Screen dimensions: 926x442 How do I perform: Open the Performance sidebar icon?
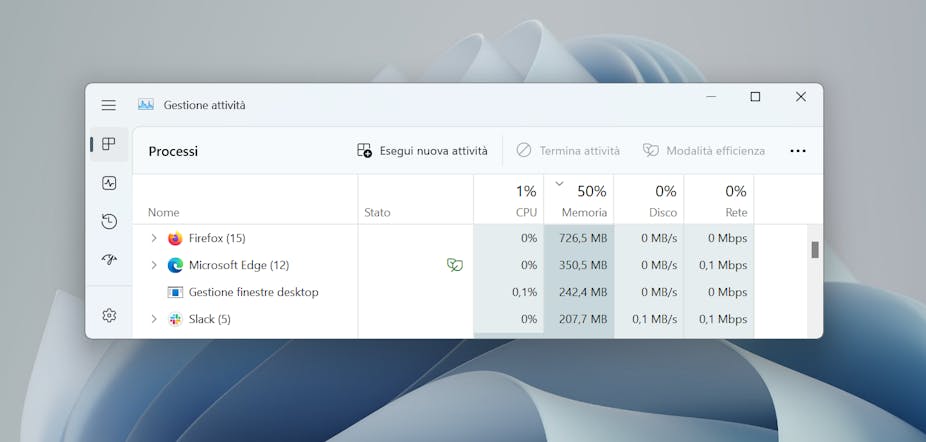[x=109, y=183]
